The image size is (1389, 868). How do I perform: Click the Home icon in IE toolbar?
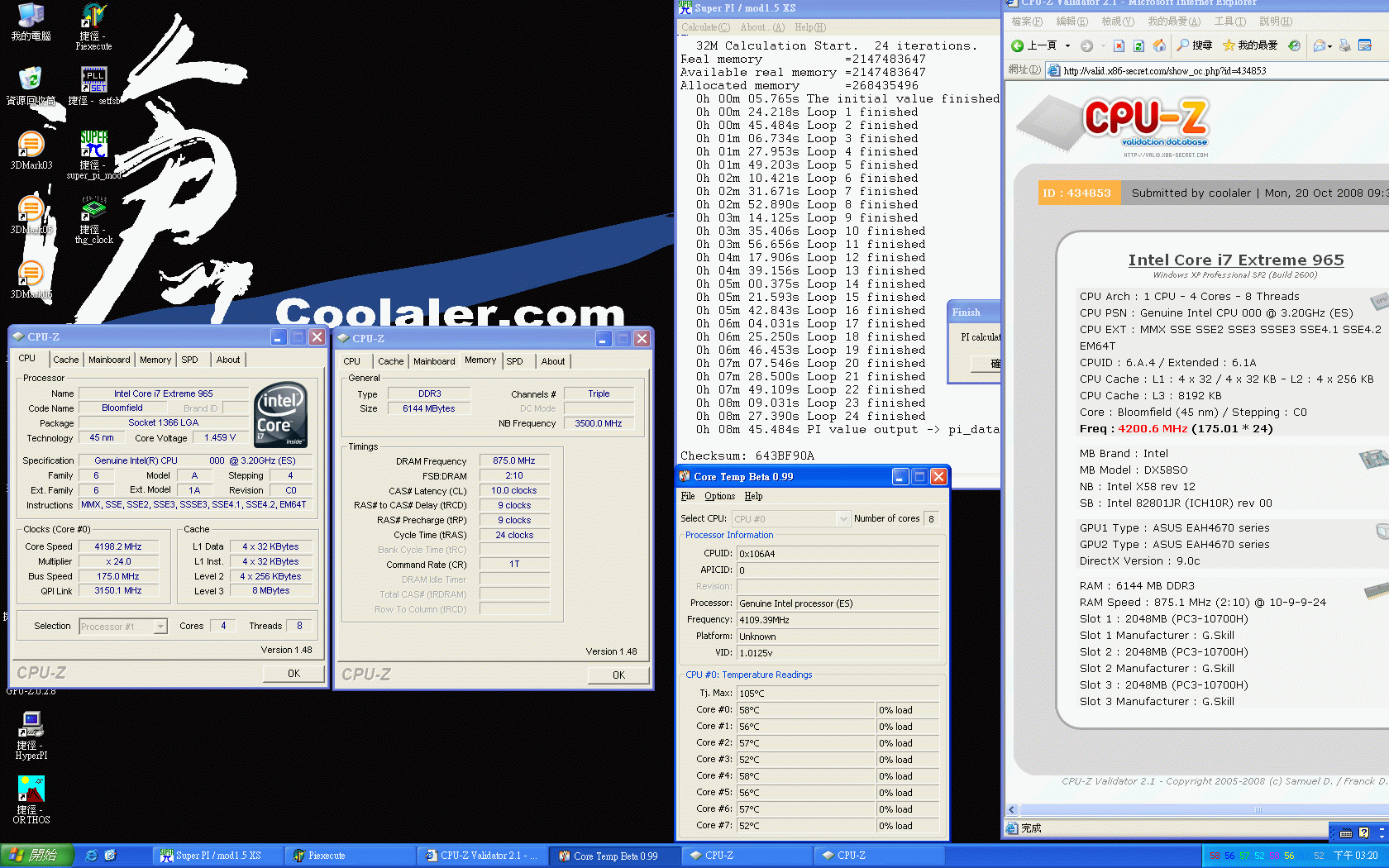1159,45
